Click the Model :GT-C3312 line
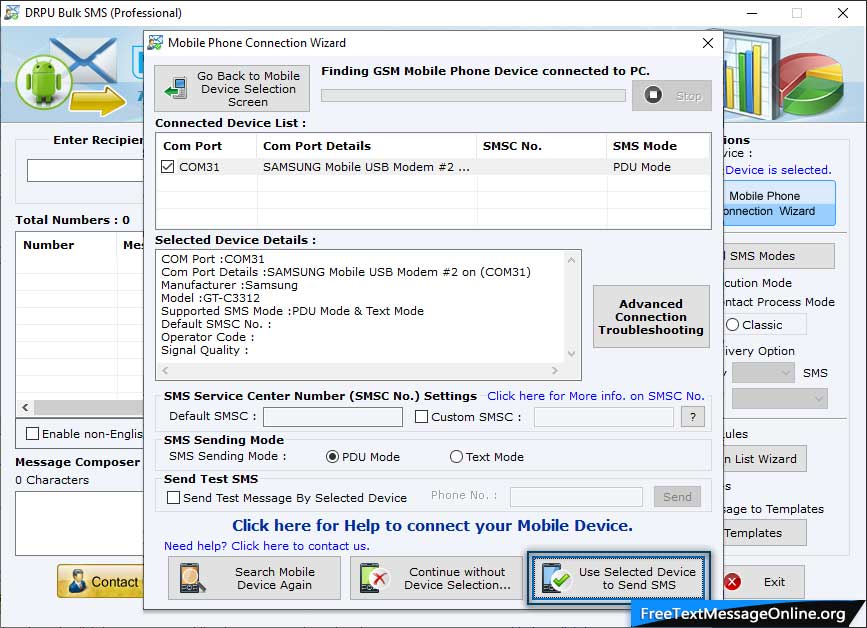Screen dimensions: 867x628 tap(210, 298)
